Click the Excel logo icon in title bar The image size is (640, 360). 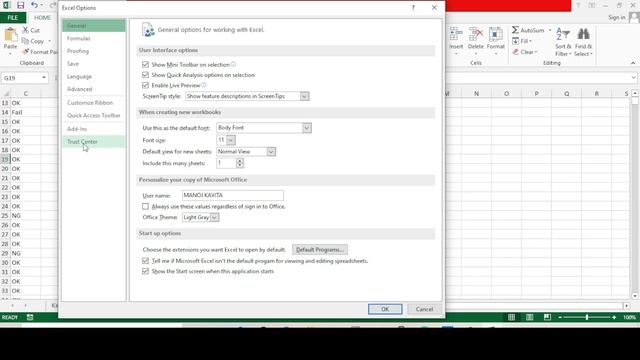pyautogui.click(x=6, y=5)
